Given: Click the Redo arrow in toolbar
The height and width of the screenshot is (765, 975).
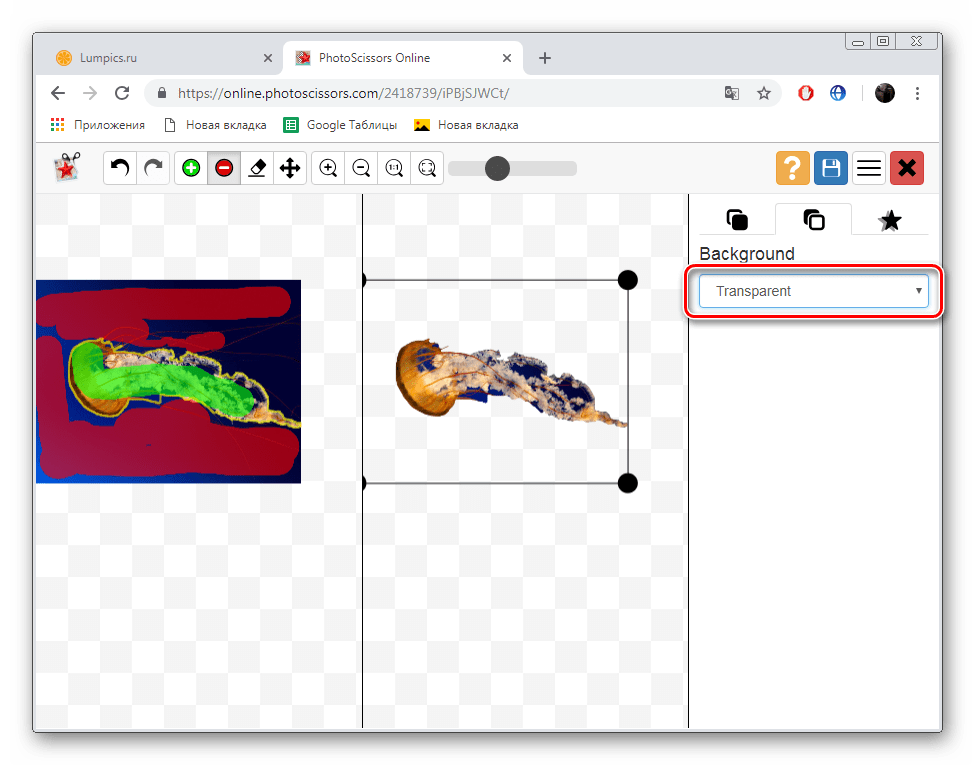Looking at the screenshot, I should tap(153, 168).
